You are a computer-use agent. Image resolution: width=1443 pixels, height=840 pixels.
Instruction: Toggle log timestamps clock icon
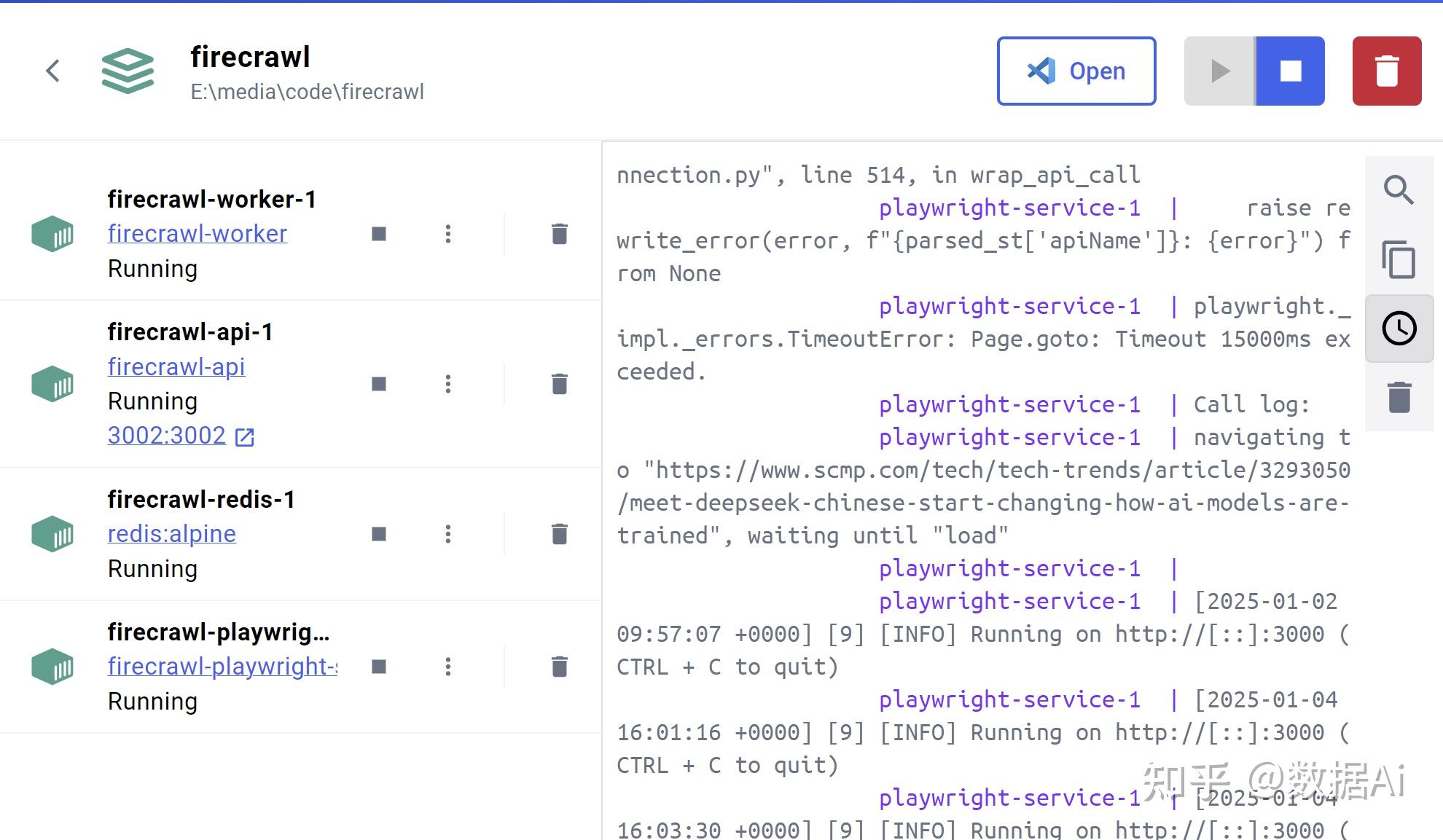(1399, 328)
